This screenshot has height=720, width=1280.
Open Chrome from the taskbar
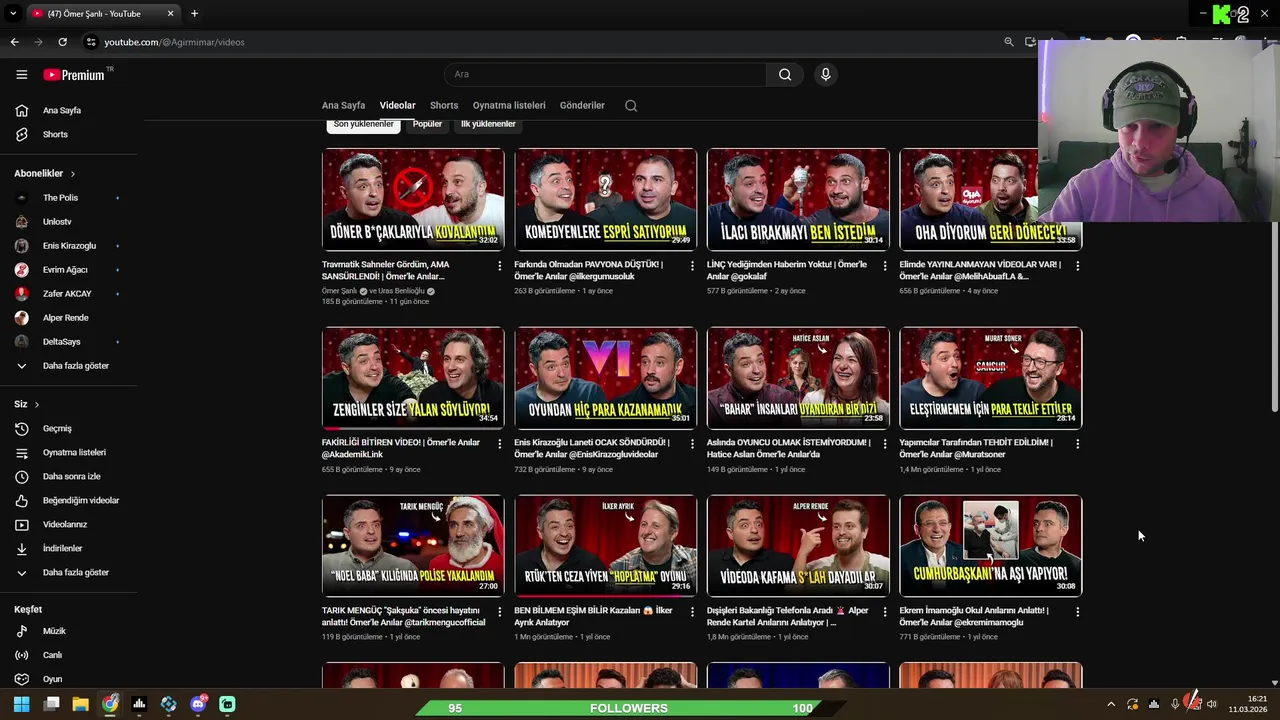click(110, 704)
